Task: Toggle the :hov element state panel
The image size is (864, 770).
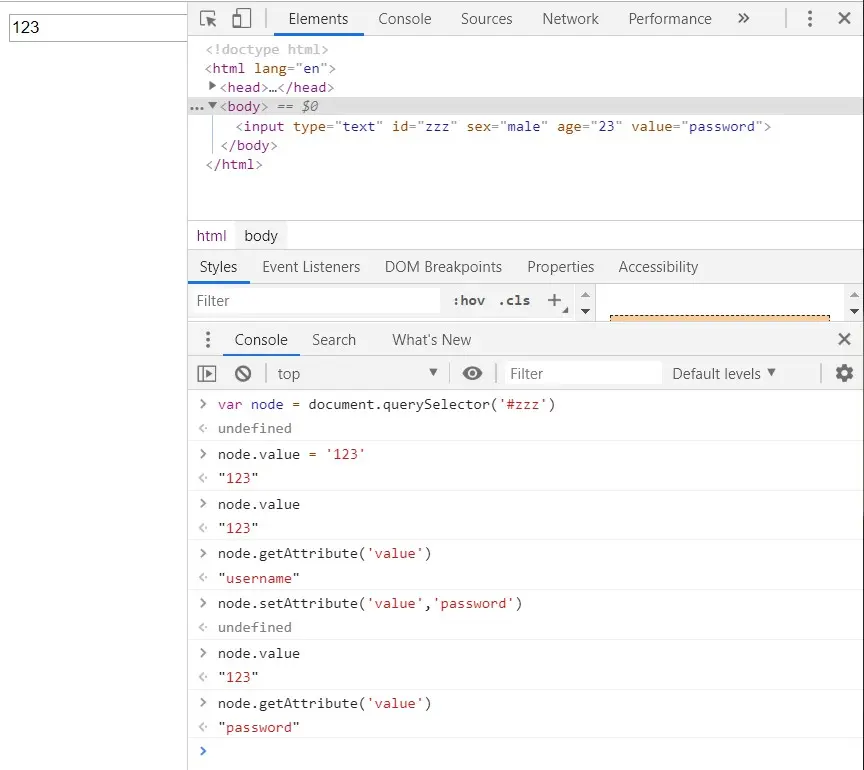Action: click(x=468, y=300)
